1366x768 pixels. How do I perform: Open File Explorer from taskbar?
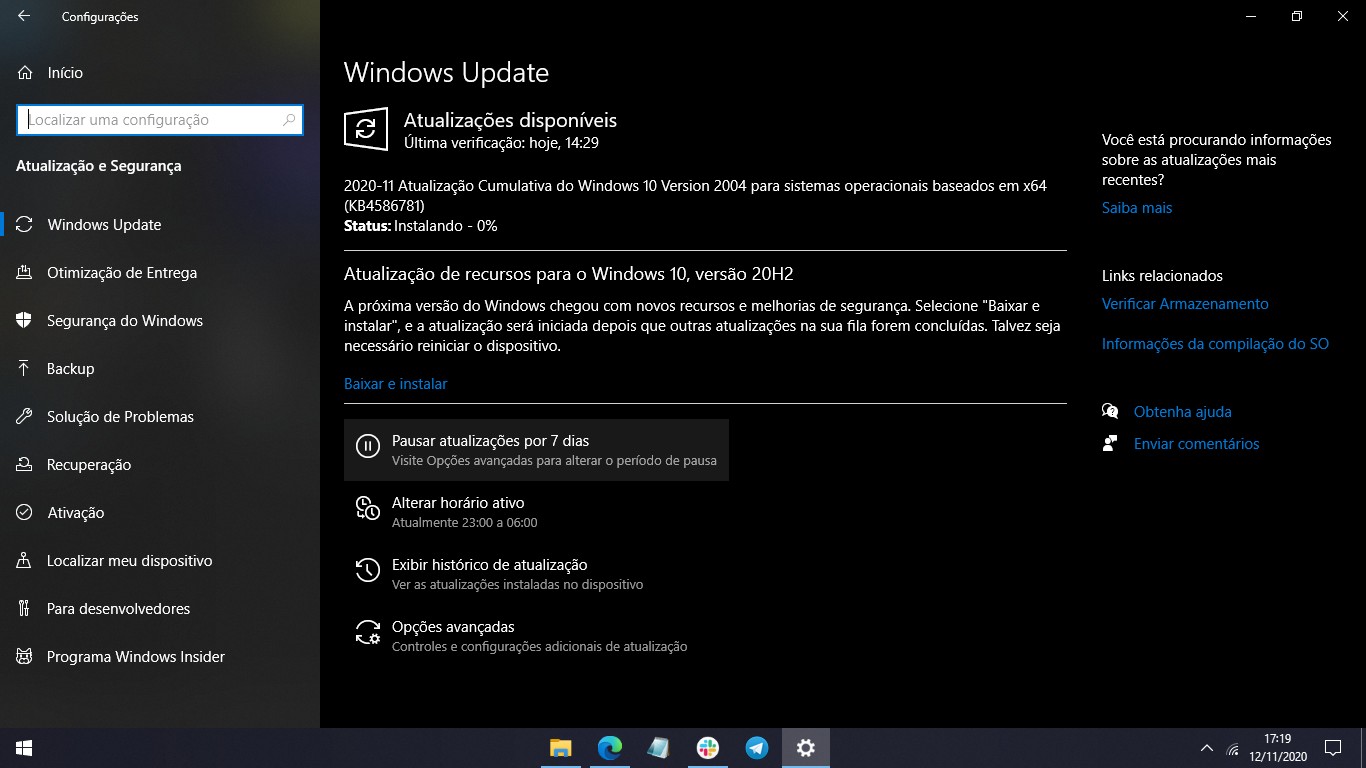pos(560,748)
